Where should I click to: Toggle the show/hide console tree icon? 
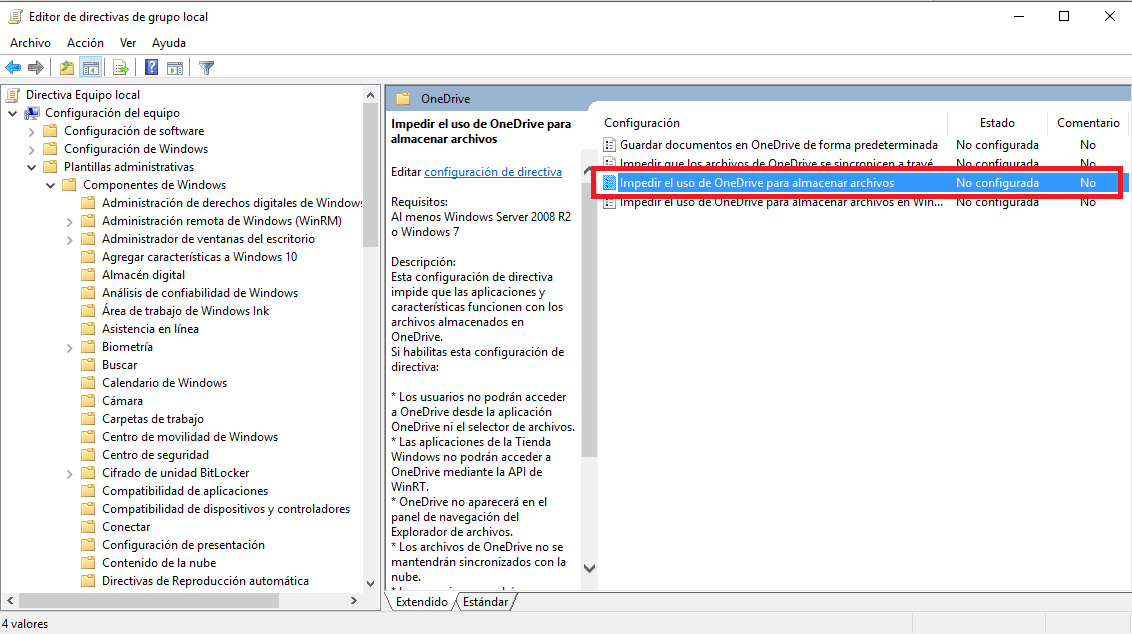click(91, 68)
